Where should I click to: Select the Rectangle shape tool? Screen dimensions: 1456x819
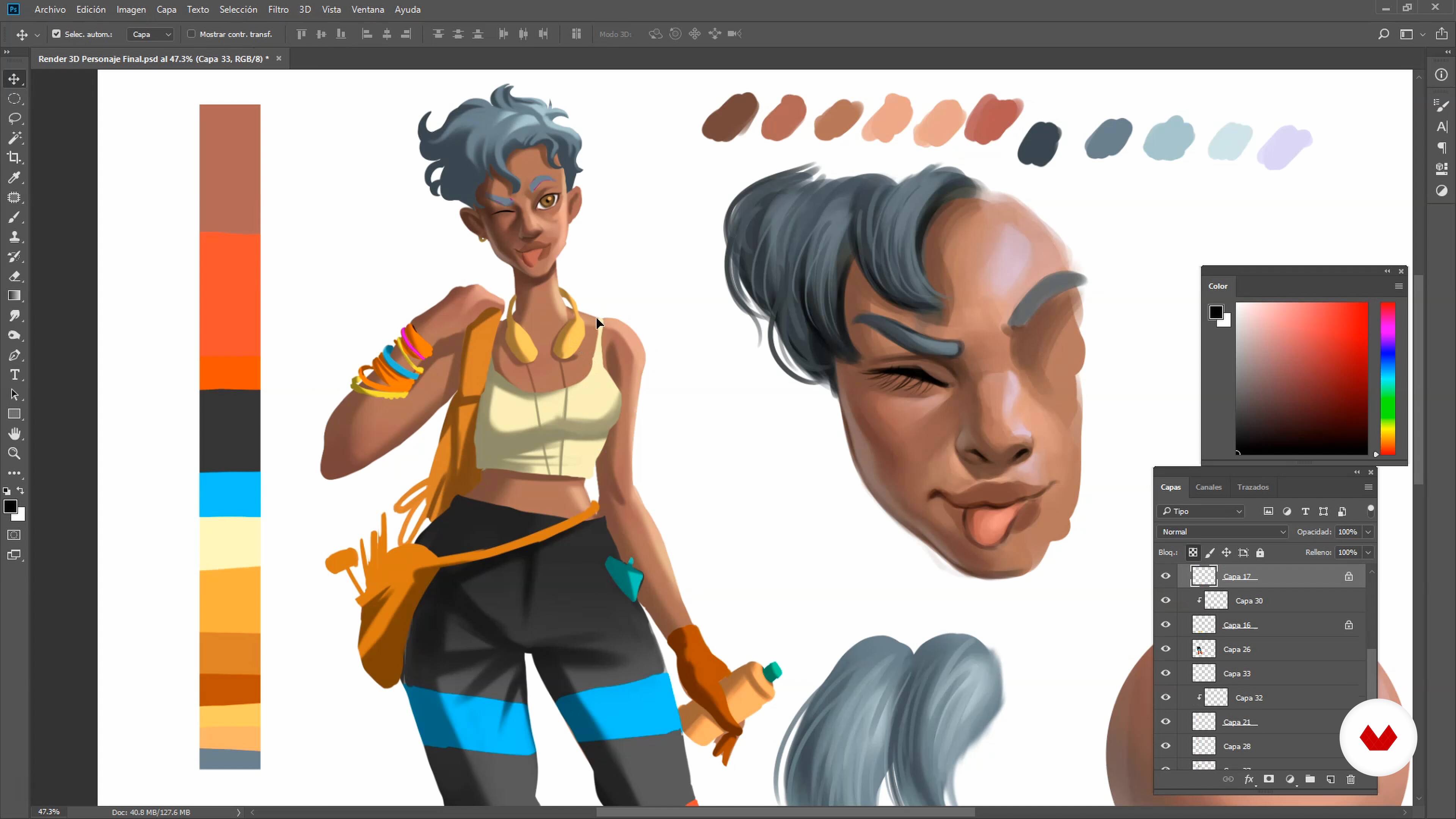pyautogui.click(x=14, y=414)
